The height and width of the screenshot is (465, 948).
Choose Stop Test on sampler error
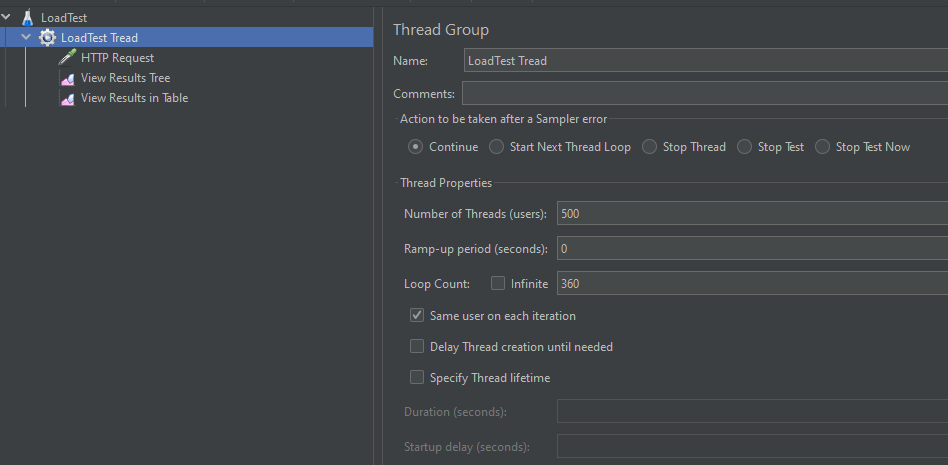point(745,147)
